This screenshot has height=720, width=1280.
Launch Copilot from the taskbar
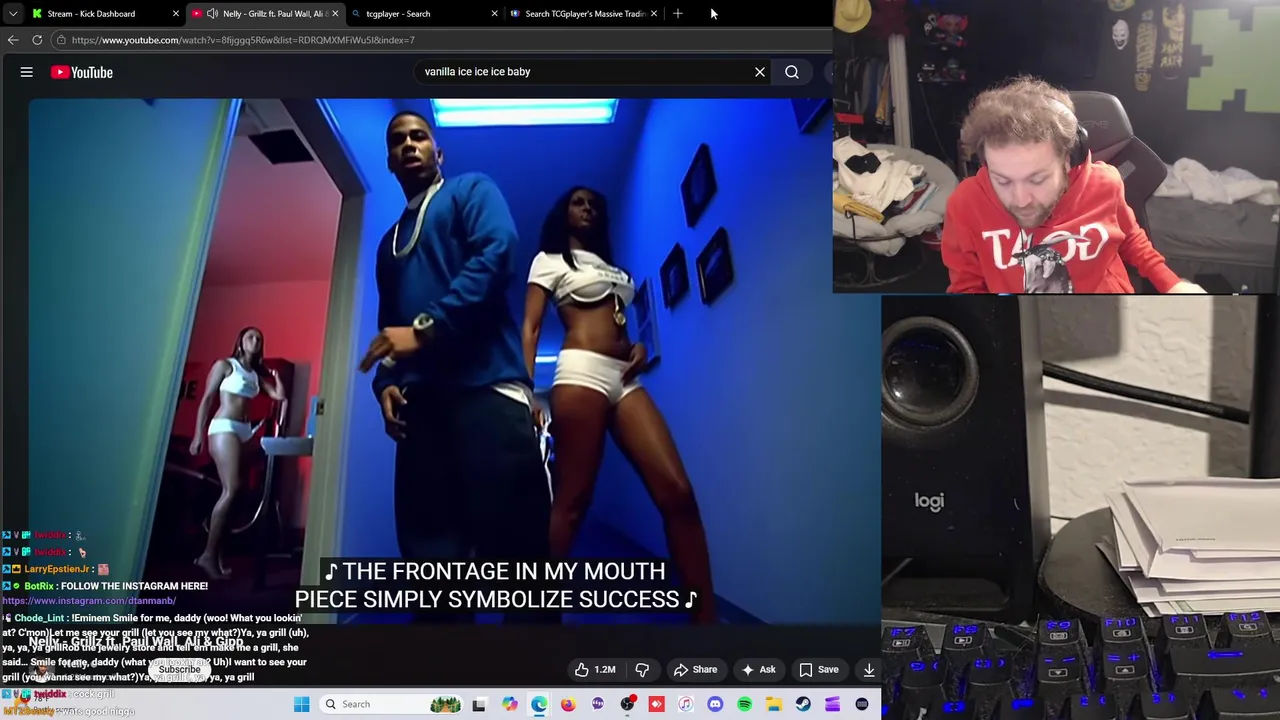[x=510, y=704]
